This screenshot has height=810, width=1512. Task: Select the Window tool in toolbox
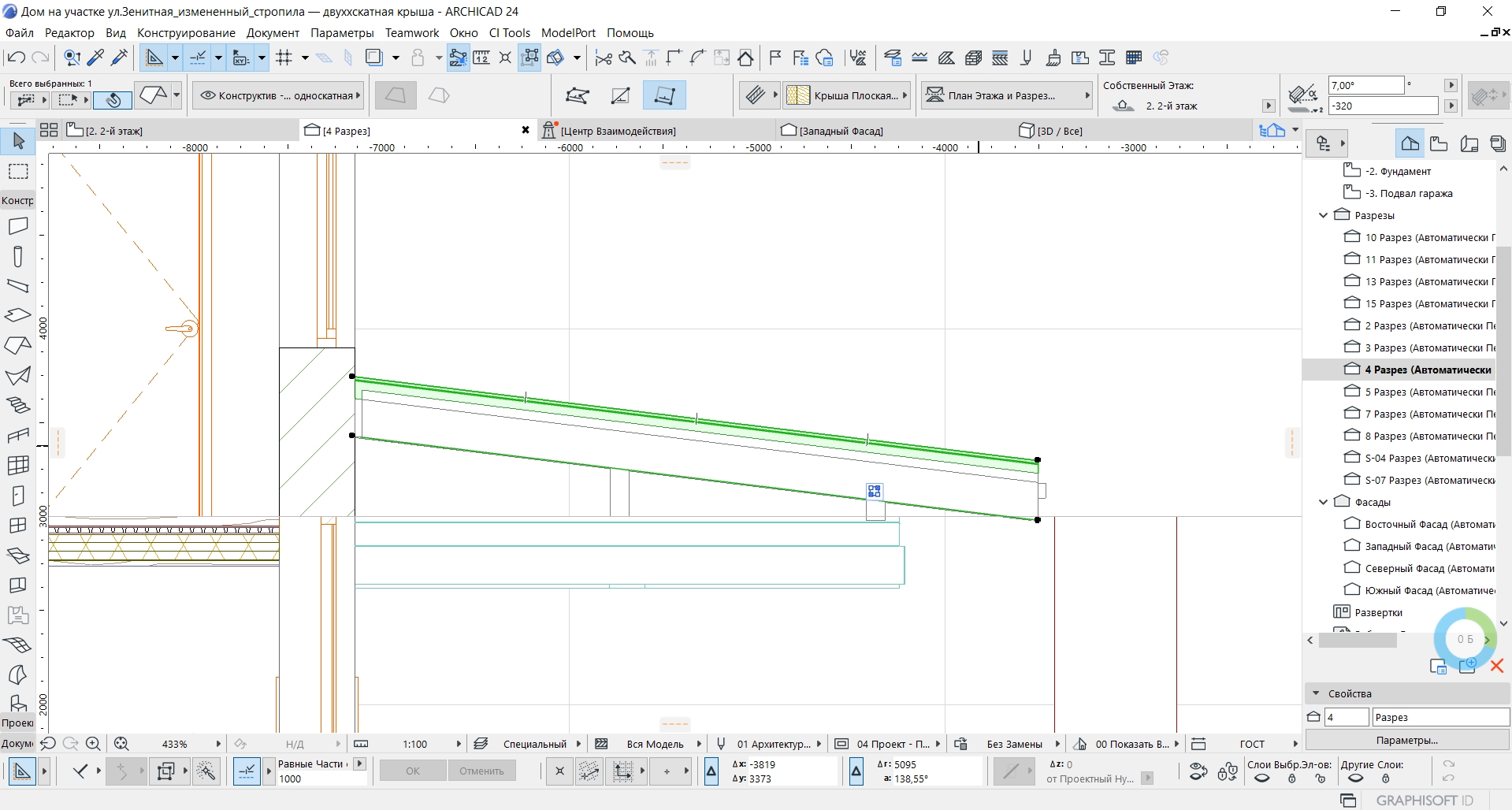(x=18, y=526)
